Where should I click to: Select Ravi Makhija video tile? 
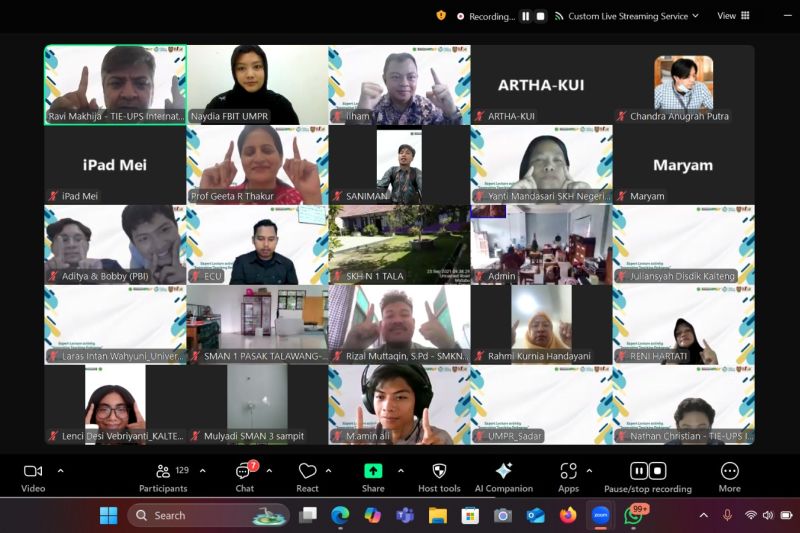pyautogui.click(x=115, y=85)
